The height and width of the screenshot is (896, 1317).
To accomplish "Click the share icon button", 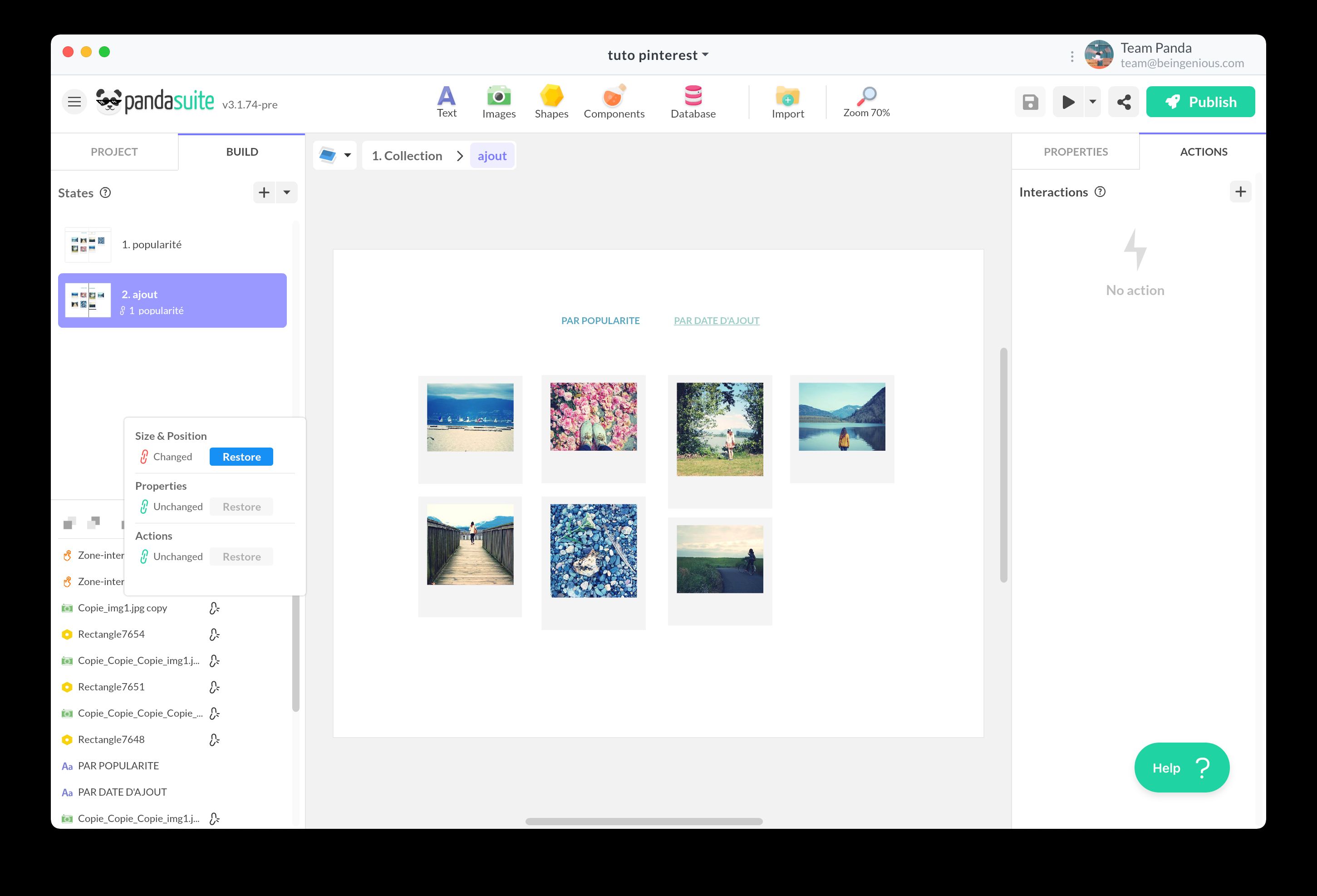I will coord(1123,102).
